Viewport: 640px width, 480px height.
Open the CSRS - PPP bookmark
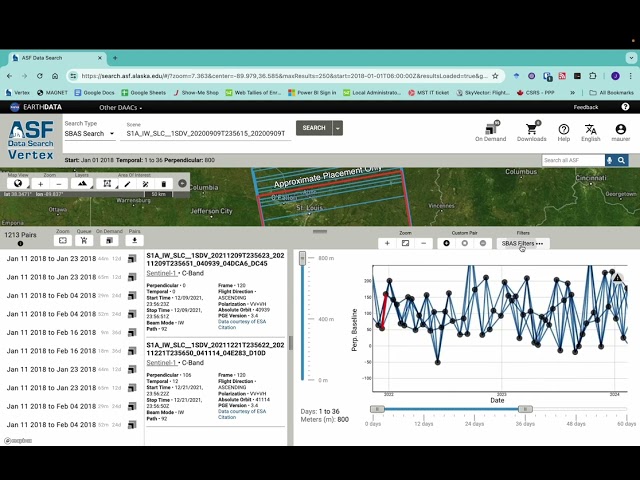pos(536,93)
